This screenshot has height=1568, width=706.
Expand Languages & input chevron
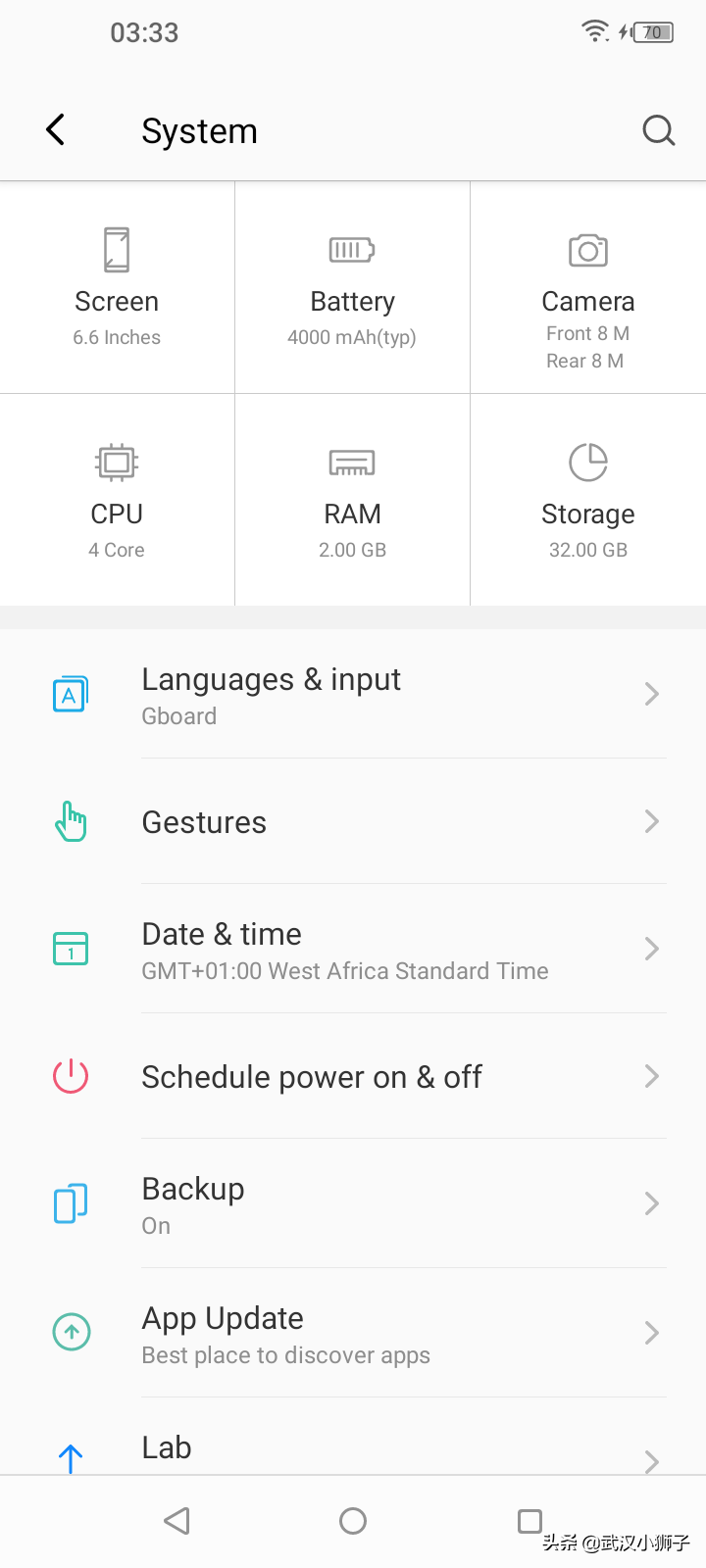pyautogui.click(x=651, y=694)
